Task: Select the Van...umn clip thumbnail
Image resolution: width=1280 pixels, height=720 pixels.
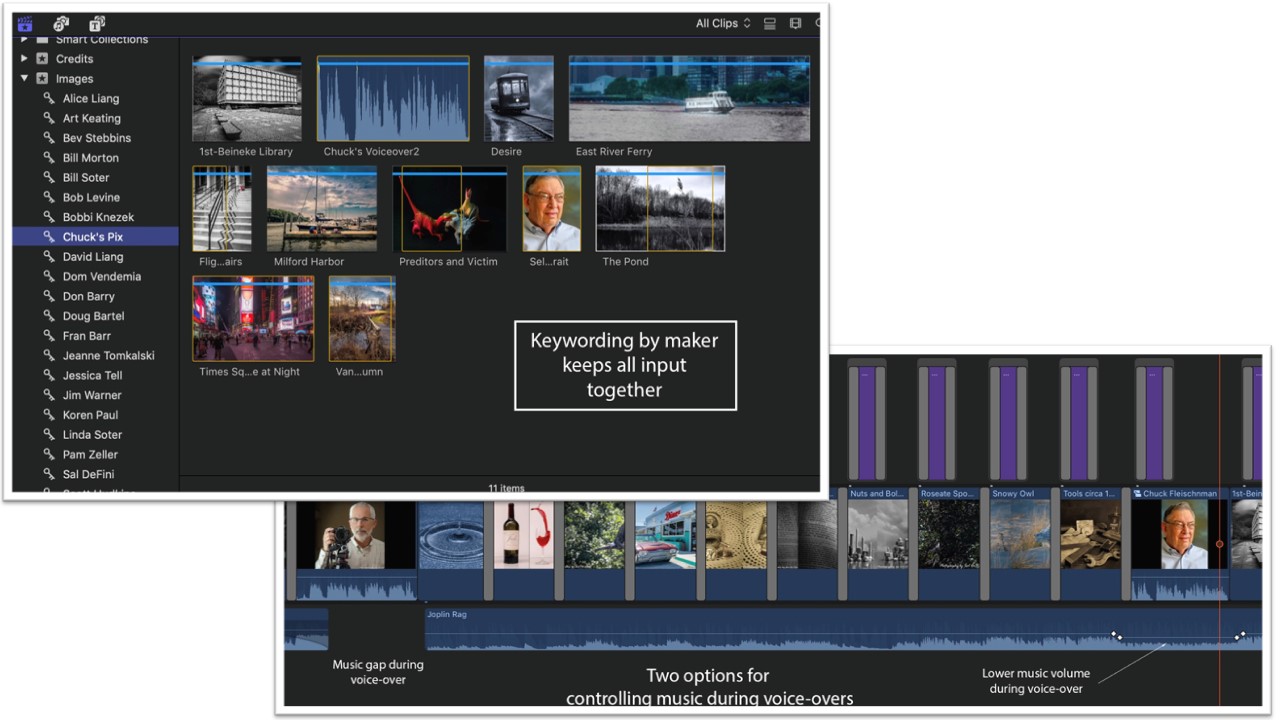Action: (x=362, y=318)
